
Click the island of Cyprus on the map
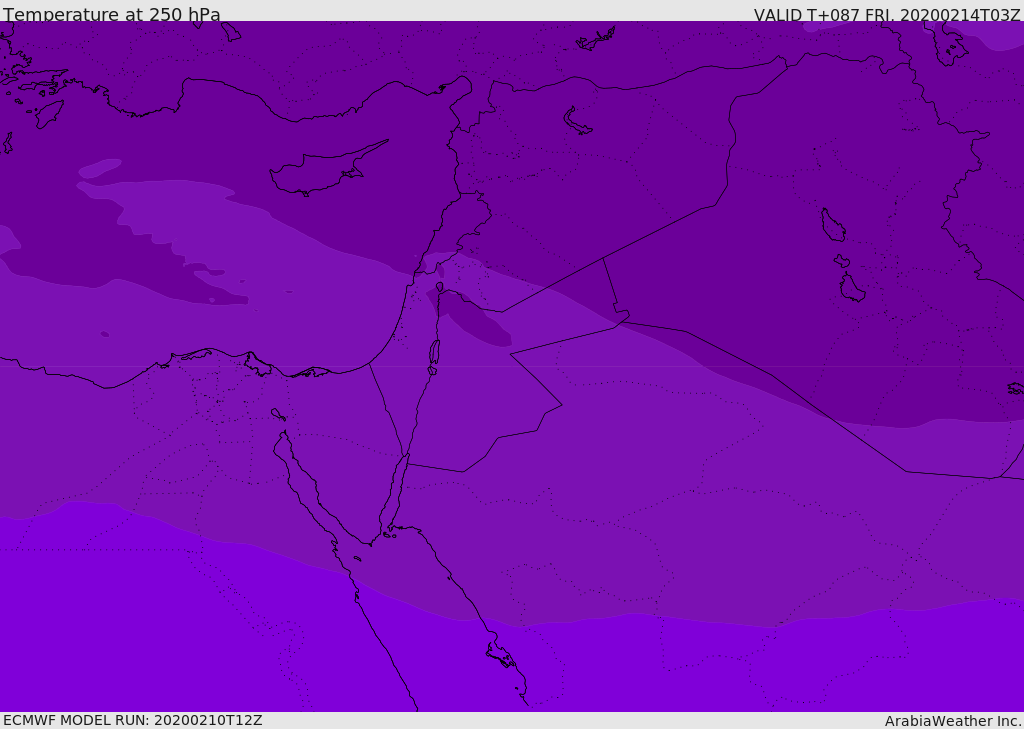click(328, 169)
